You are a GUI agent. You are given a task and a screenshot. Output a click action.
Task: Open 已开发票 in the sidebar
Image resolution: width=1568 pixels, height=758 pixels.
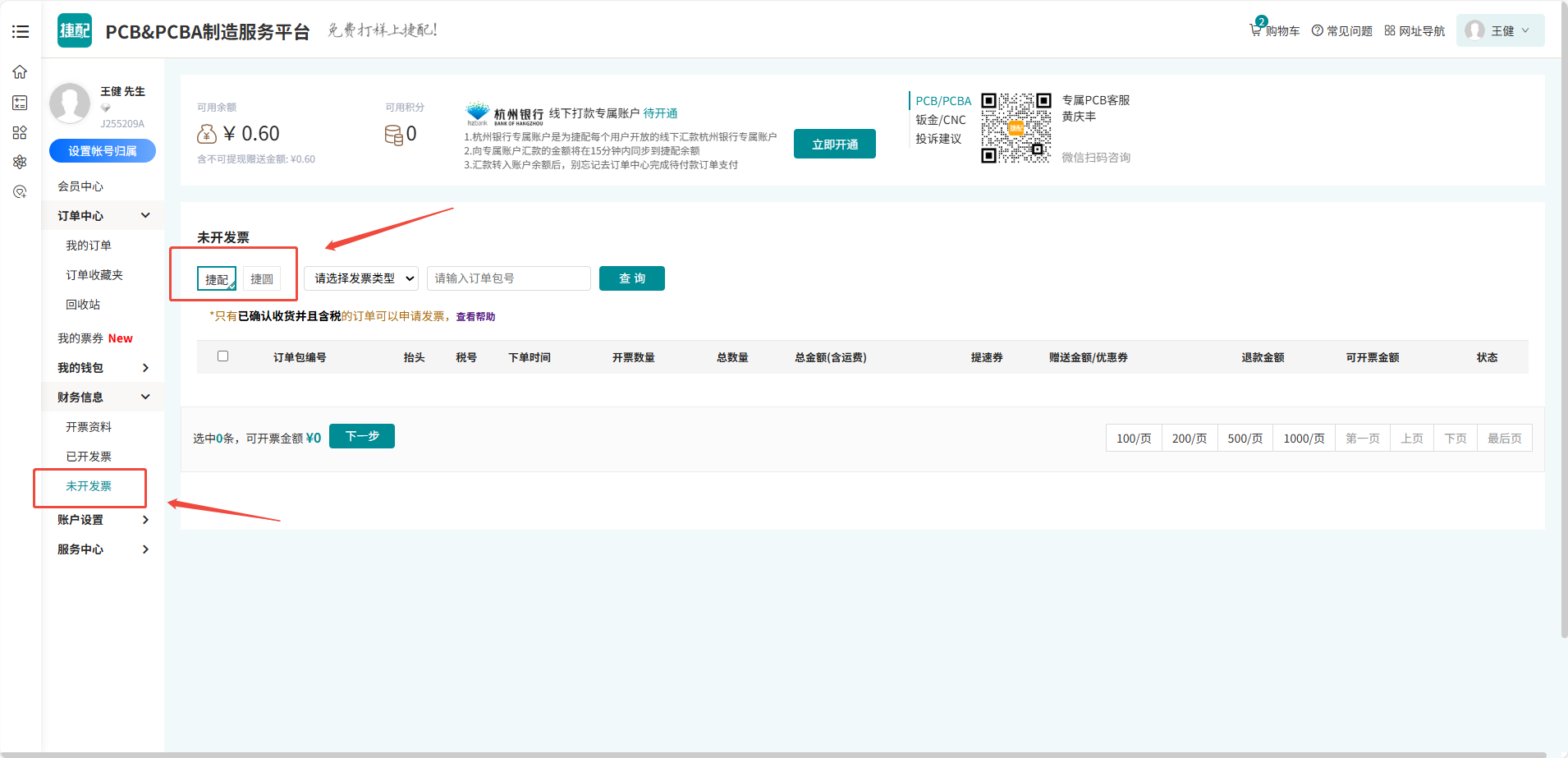(x=89, y=457)
